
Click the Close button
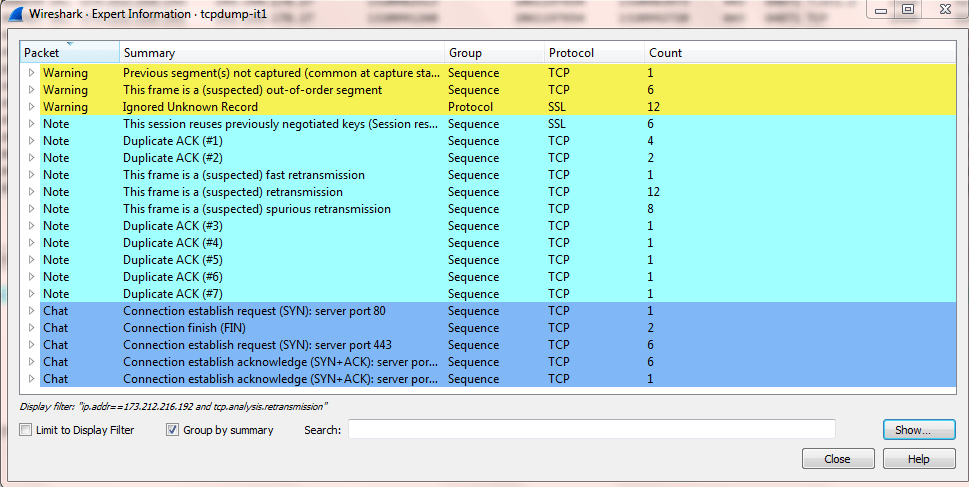pos(837,459)
